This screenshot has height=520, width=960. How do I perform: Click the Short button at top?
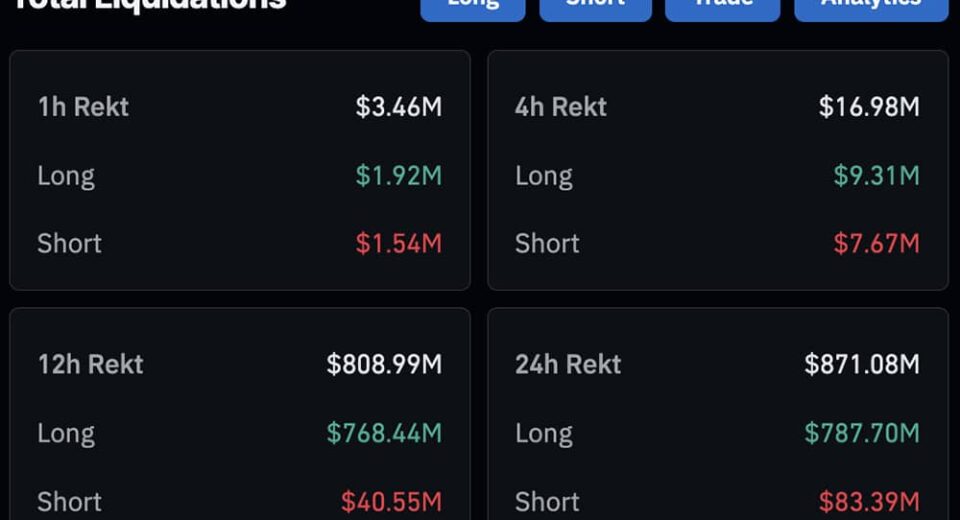[595, 6]
